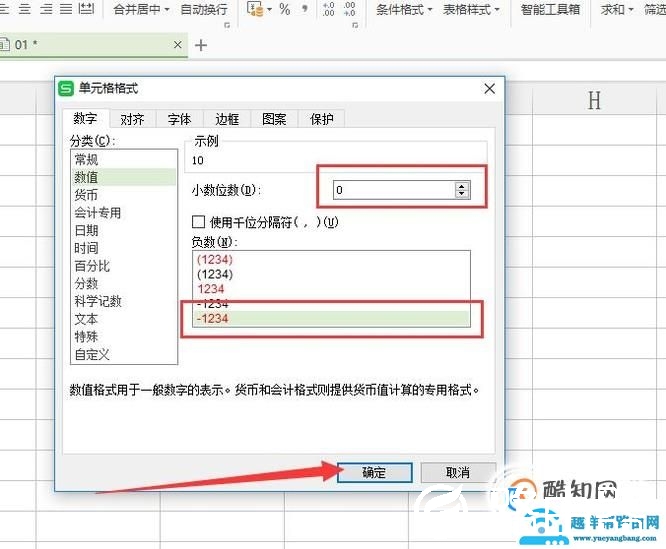Choose highlighted red -1234 negative format

[331, 318]
